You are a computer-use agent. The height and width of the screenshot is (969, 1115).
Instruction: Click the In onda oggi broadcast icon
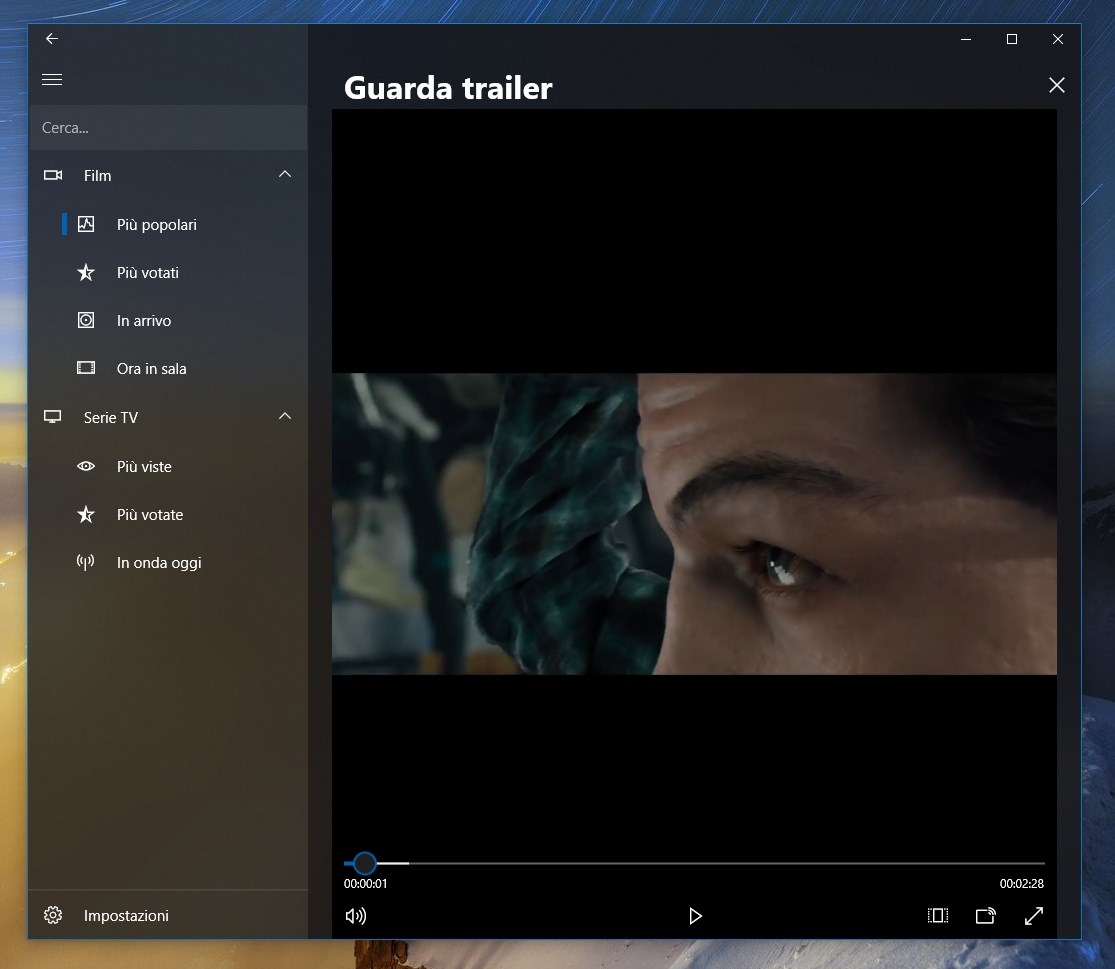(x=85, y=562)
